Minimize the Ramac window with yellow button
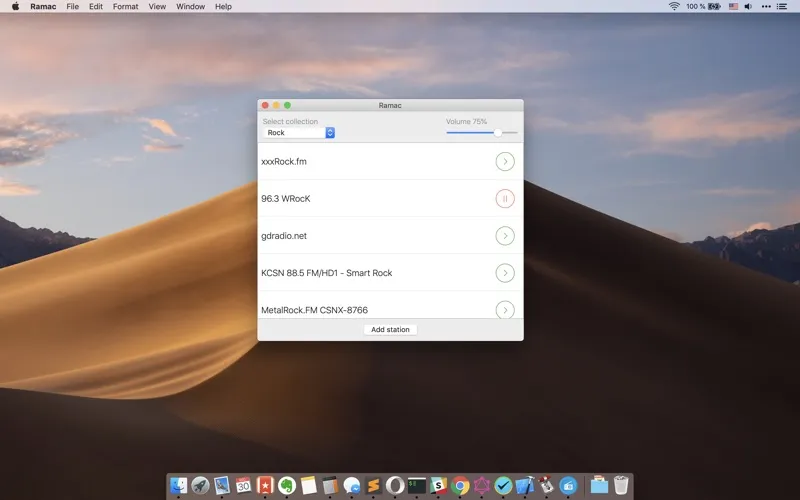The width and height of the screenshot is (800, 500). [276, 105]
